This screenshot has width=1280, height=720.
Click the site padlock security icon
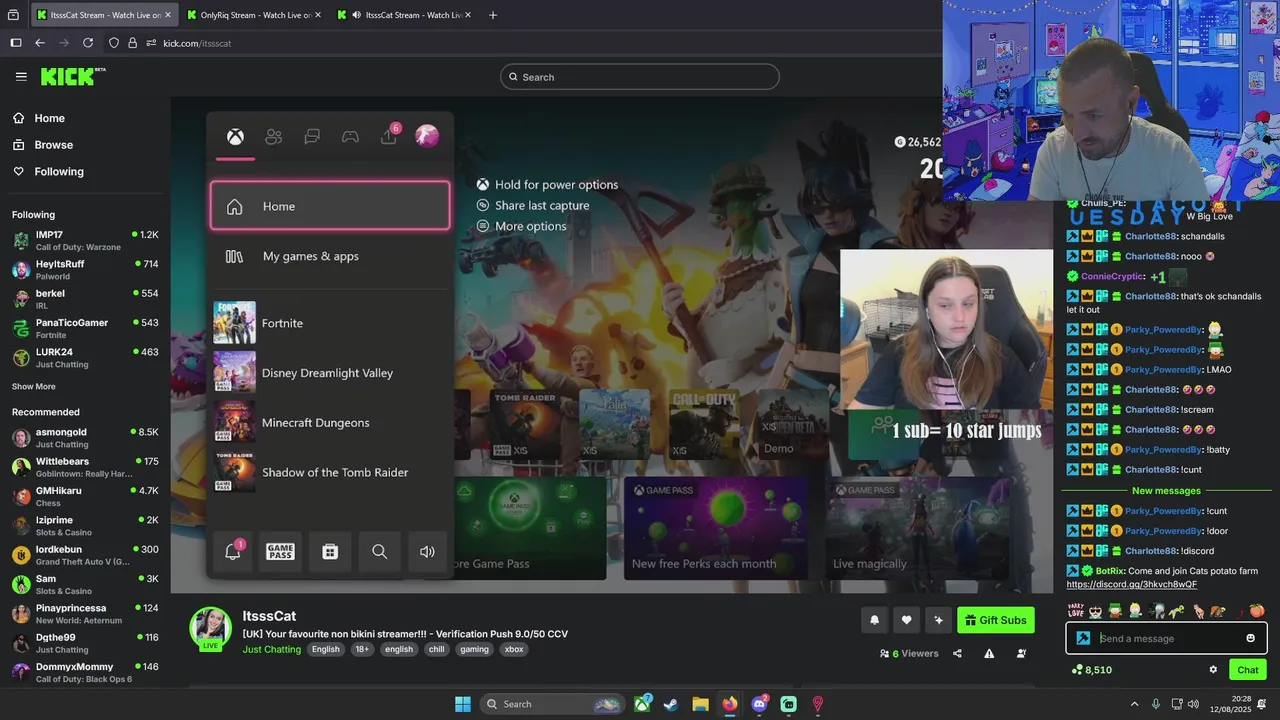point(132,43)
